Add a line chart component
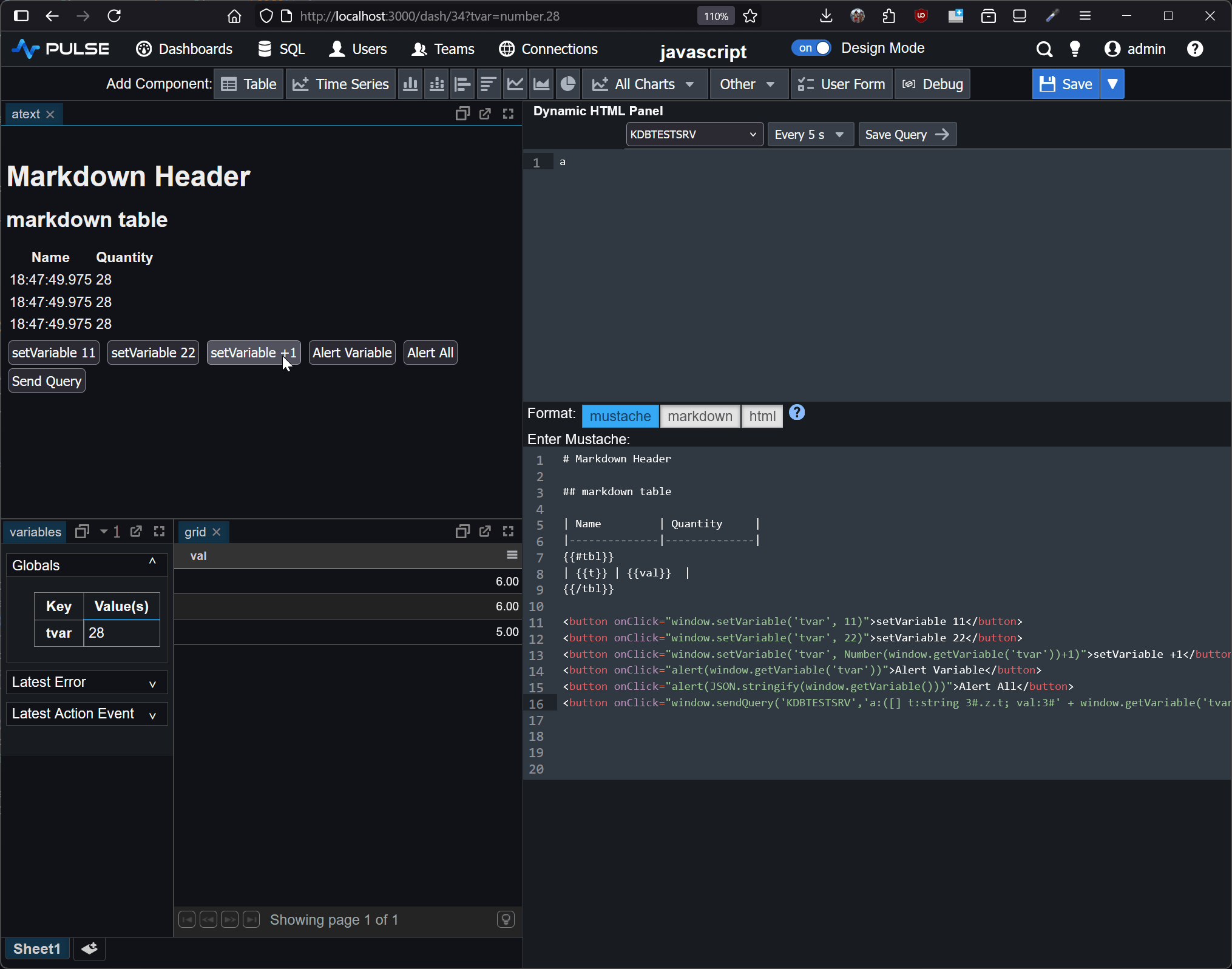 tap(515, 84)
